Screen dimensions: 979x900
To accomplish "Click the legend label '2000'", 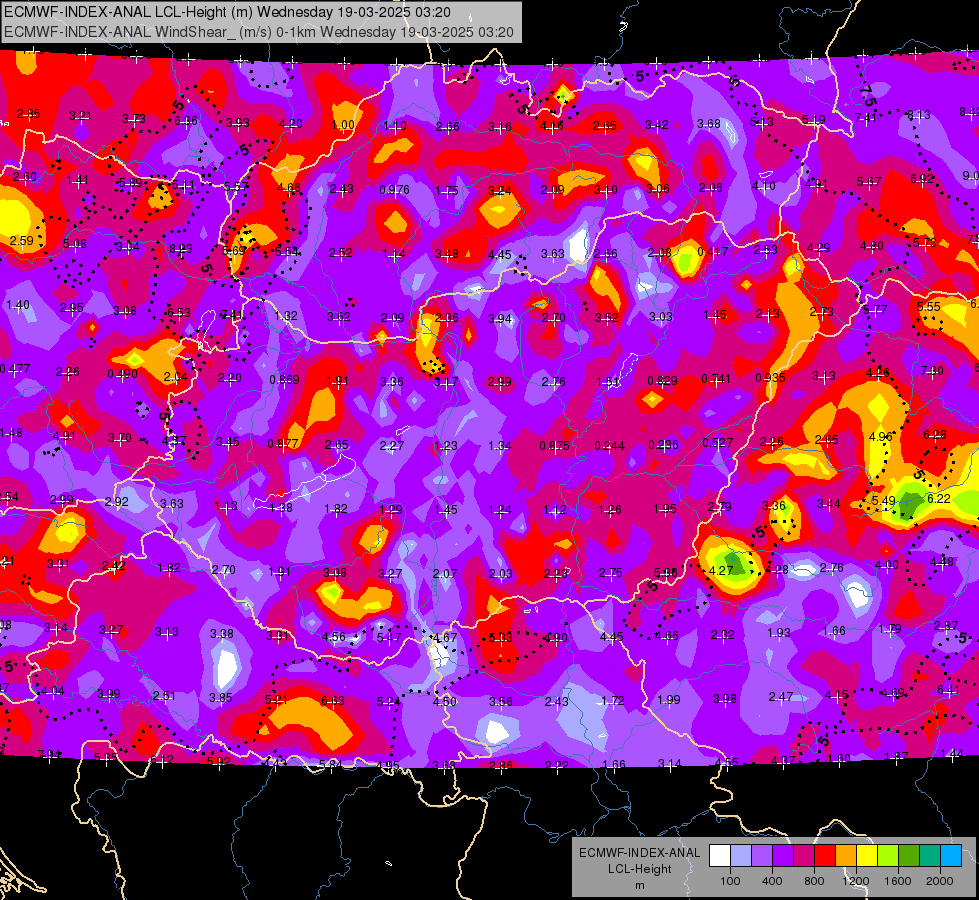I will pyautogui.click(x=940, y=881).
